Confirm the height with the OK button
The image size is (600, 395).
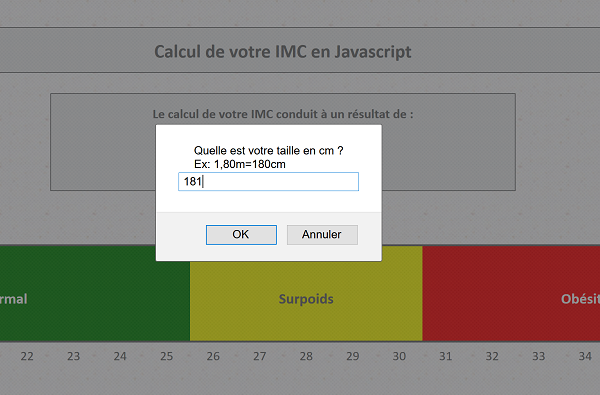pos(241,235)
